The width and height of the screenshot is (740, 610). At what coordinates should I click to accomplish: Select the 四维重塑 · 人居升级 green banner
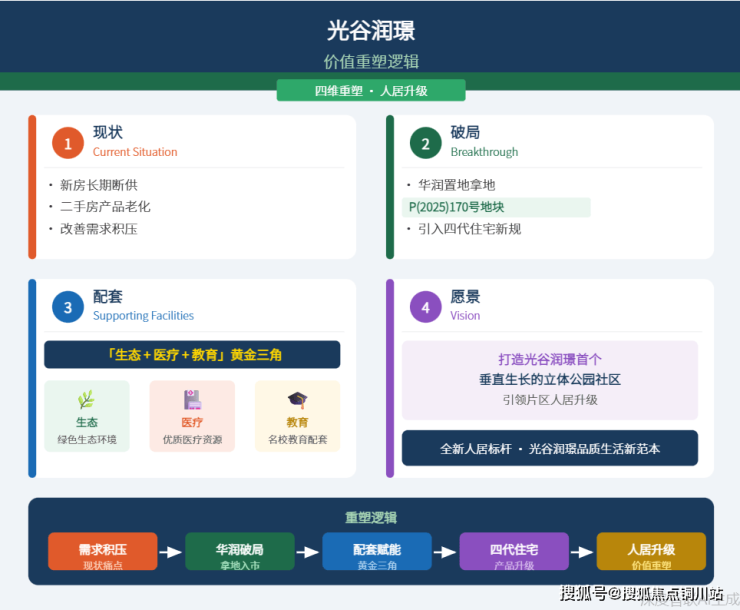click(x=371, y=91)
